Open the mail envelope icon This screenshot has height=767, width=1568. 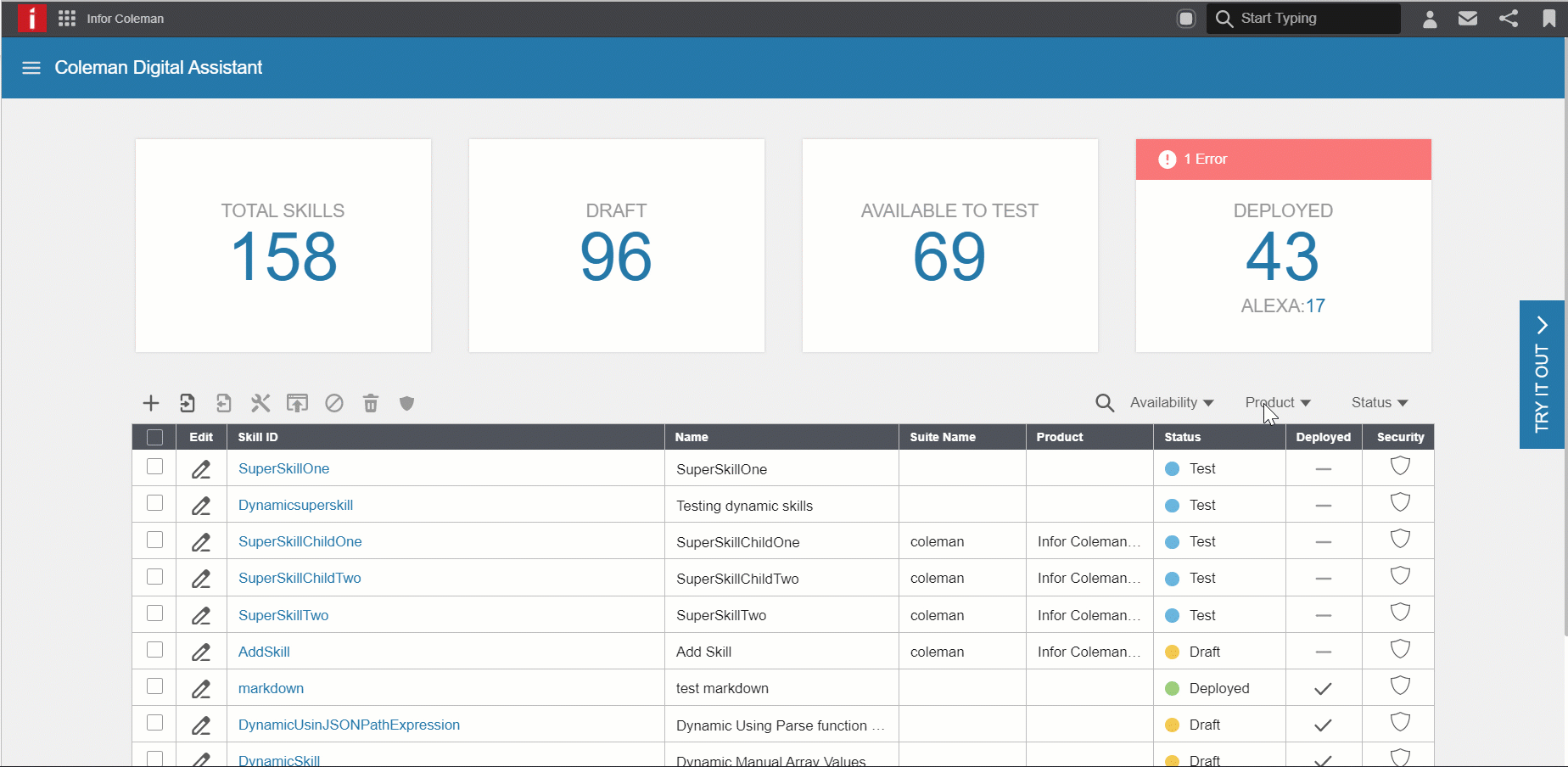1468,19
